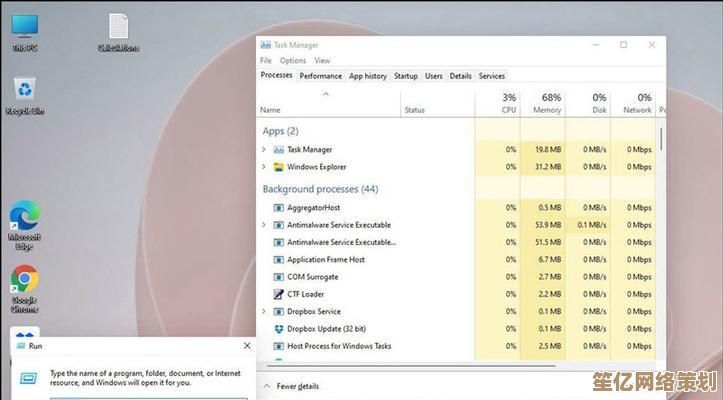Screen dimensions: 723x400
Task: Expand the Antimalware Service Executable row
Action: (264, 225)
